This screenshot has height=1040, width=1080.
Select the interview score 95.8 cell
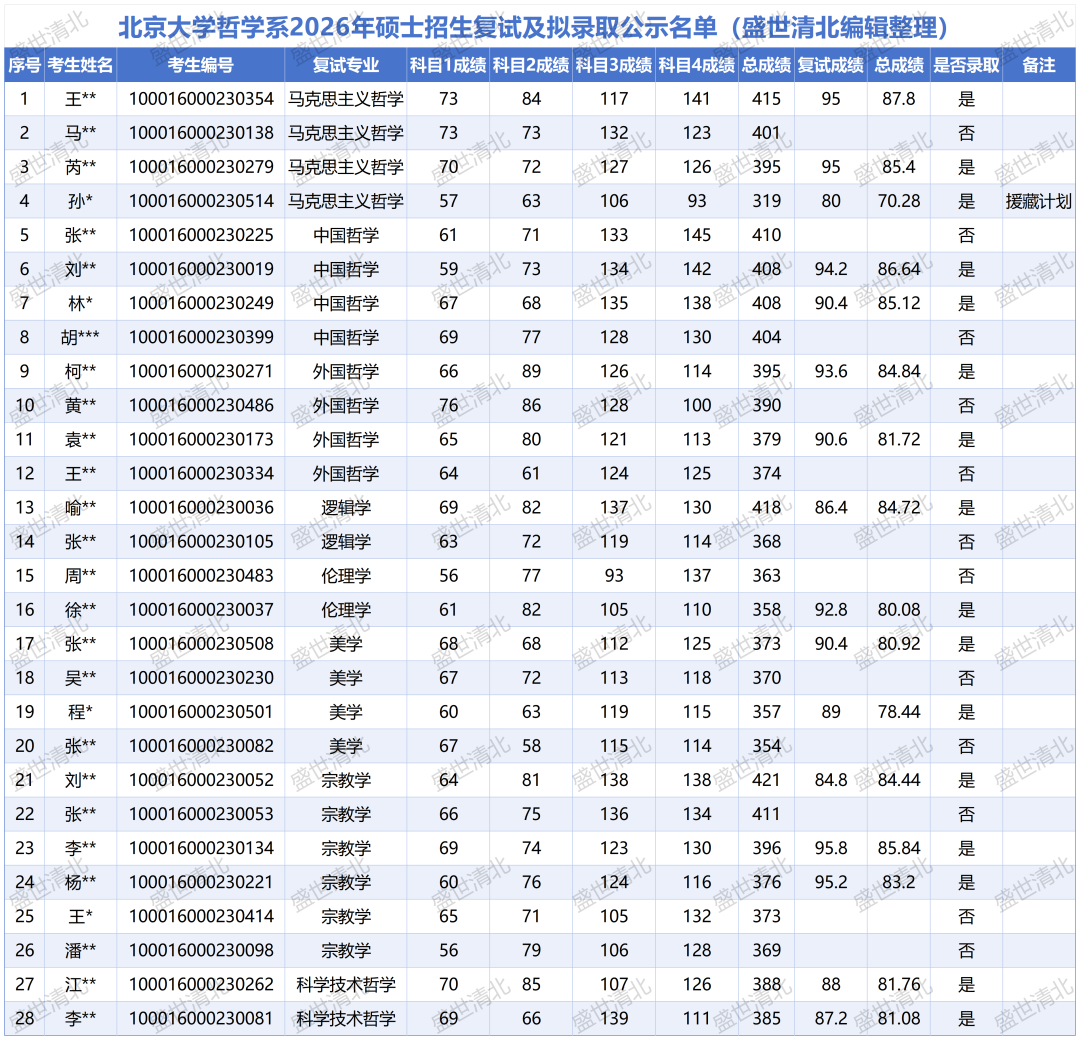[x=830, y=848]
